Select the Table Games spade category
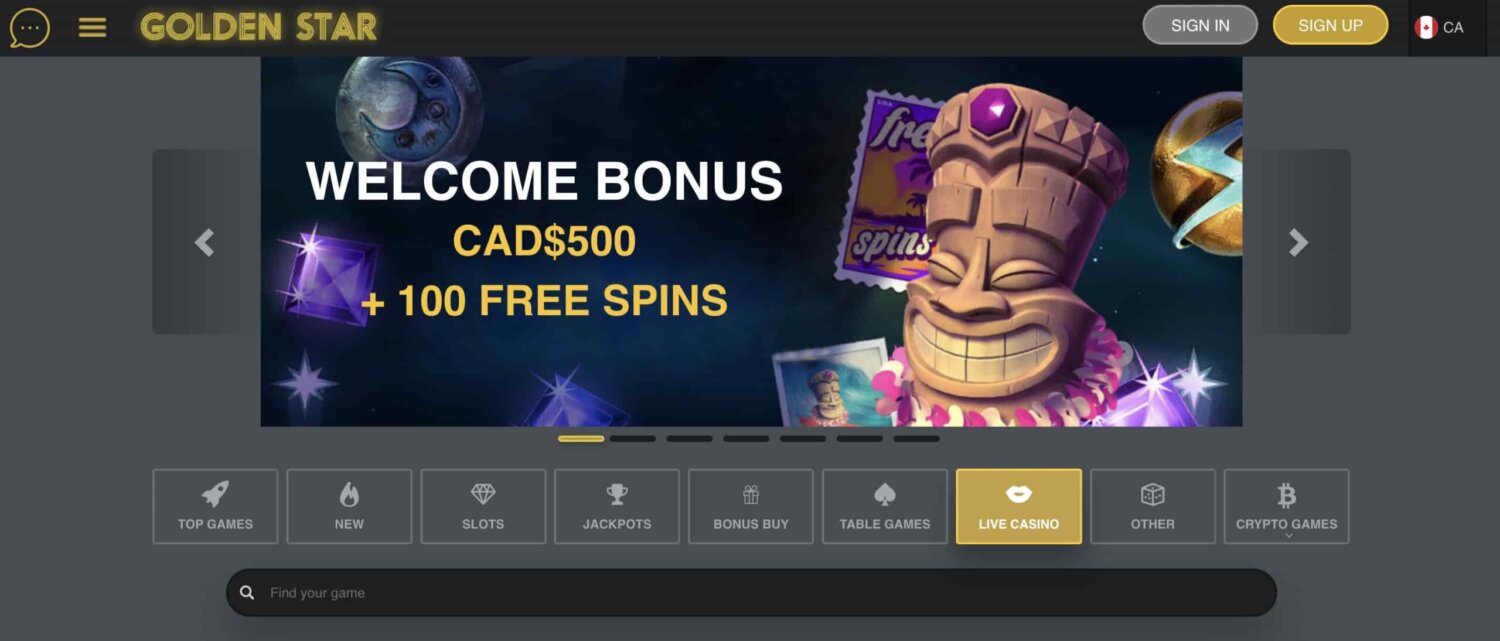The height and width of the screenshot is (641, 1500). (885, 506)
